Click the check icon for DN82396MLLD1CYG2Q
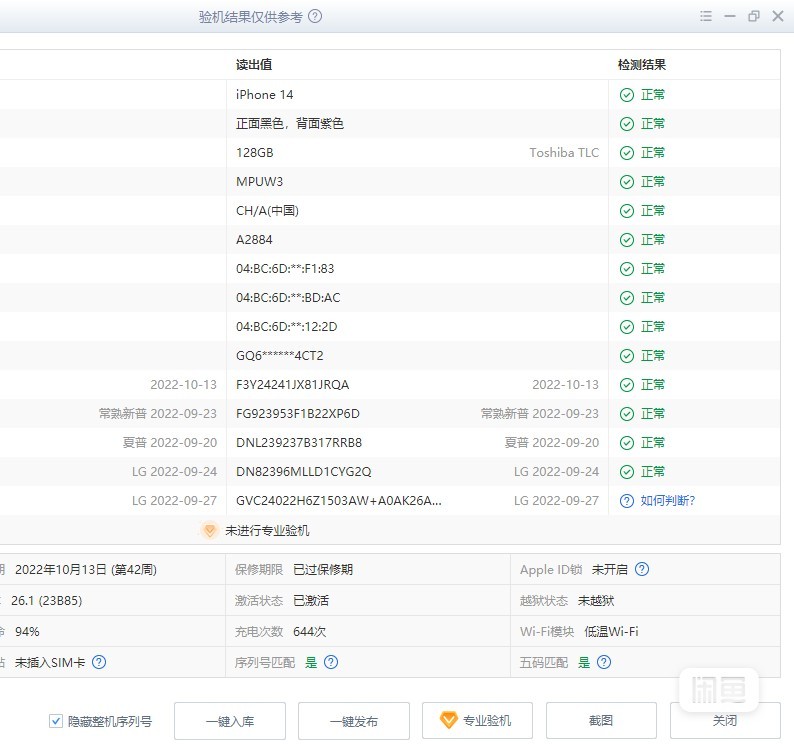Image resolution: width=794 pixels, height=756 pixels. [627, 472]
